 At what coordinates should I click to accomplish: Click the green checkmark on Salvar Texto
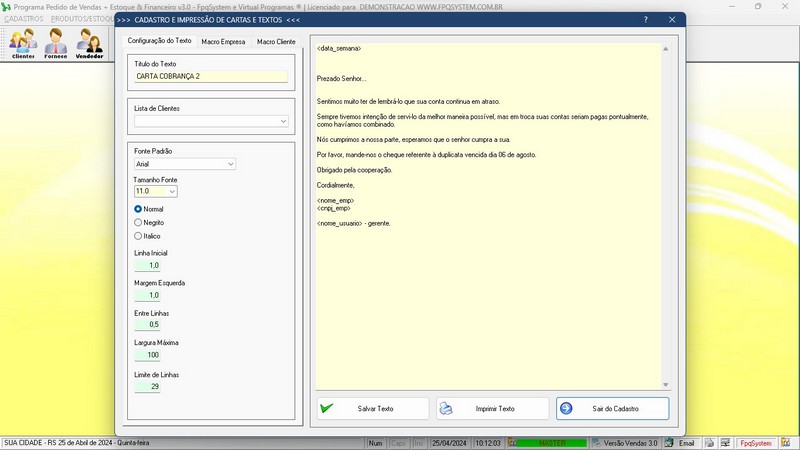(x=327, y=408)
